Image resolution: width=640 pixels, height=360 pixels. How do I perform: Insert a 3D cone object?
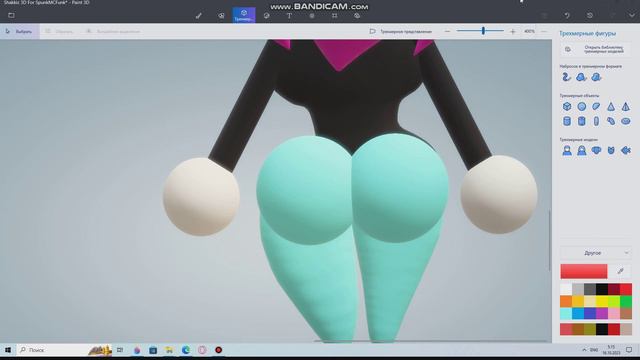[611, 107]
